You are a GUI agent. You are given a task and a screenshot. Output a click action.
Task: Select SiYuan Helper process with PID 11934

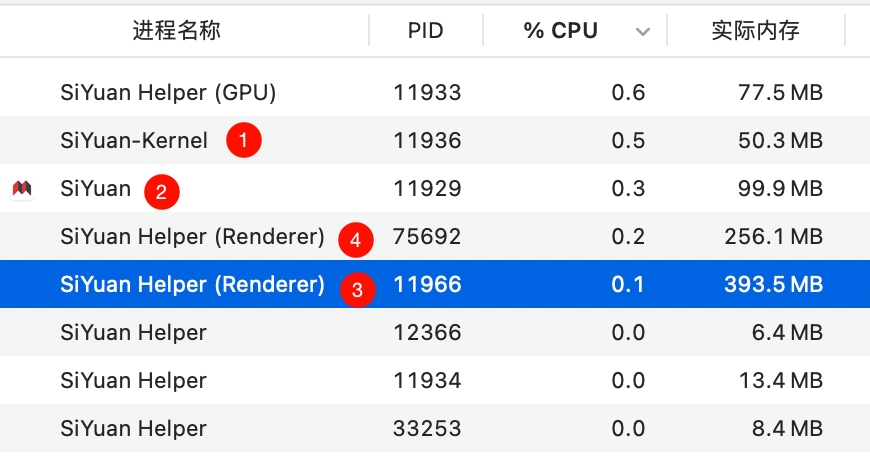point(134,381)
